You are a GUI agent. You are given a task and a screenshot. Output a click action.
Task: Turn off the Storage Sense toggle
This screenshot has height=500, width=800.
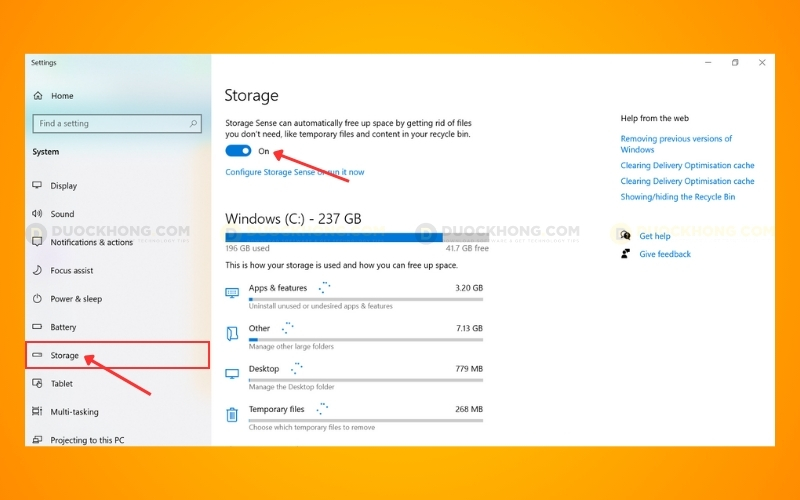pos(238,151)
